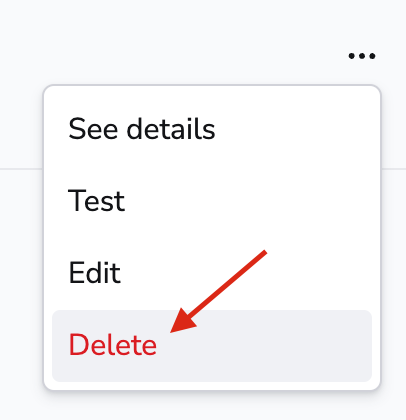Click the horizontal dots icon above the menu

(x=362, y=56)
